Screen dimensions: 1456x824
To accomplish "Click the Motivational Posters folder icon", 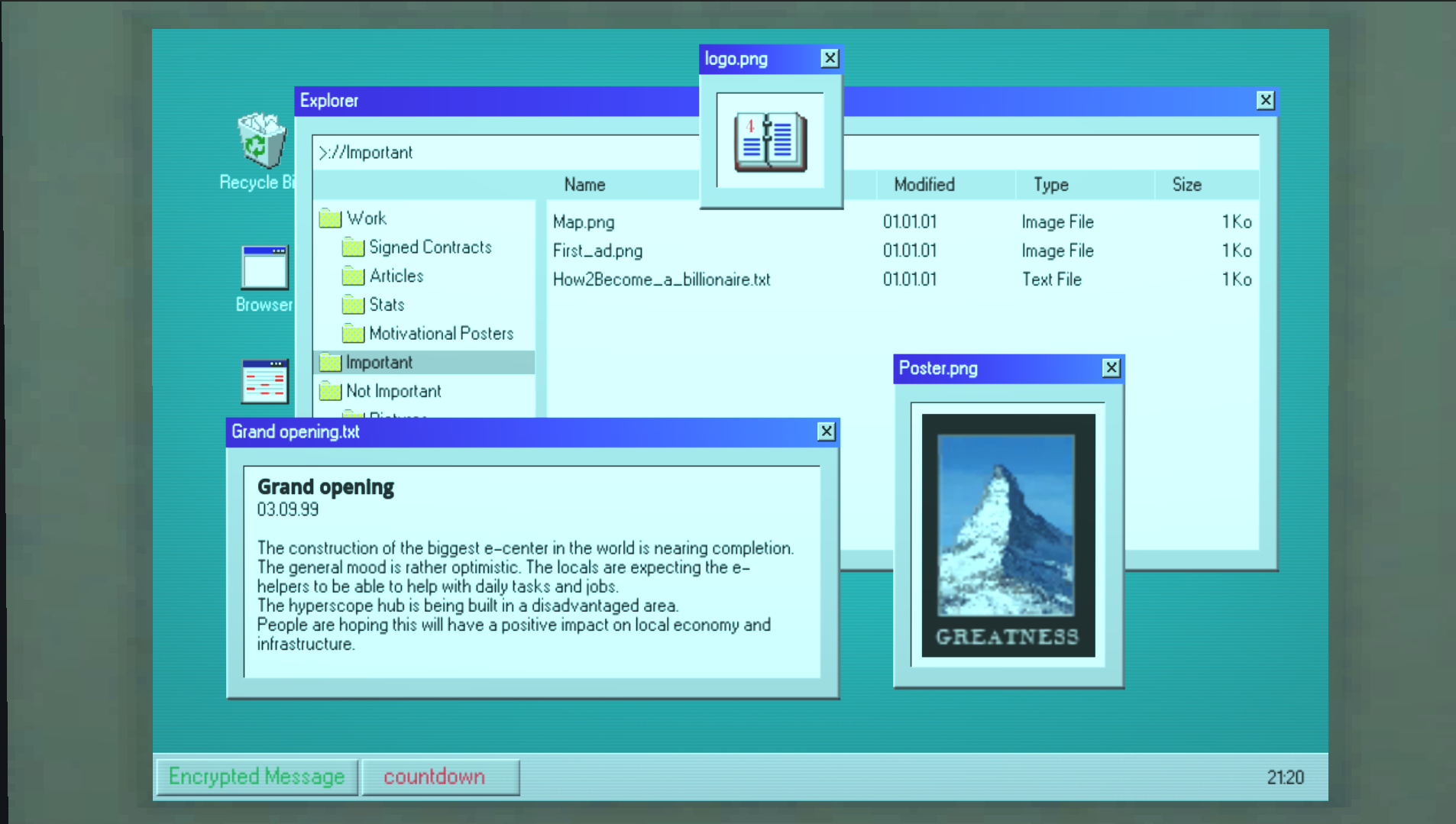I will (x=353, y=334).
